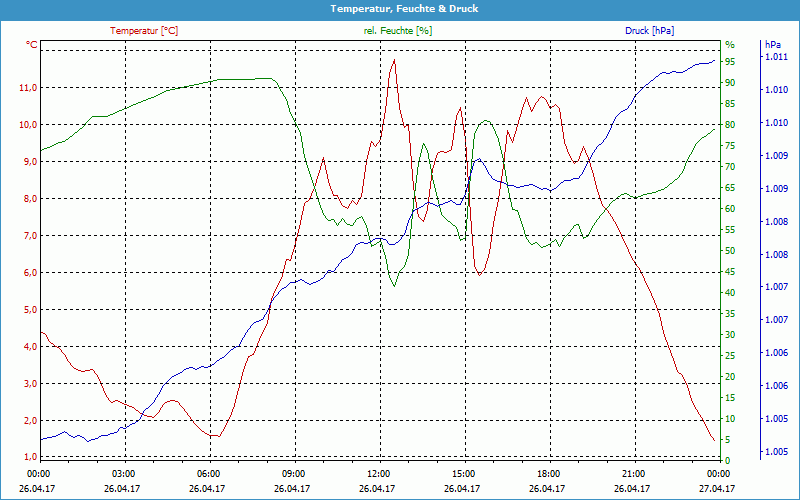Screen dimensions: 800x500
Task: Click the highest peak of the red temperature curve
Action: click(394, 60)
